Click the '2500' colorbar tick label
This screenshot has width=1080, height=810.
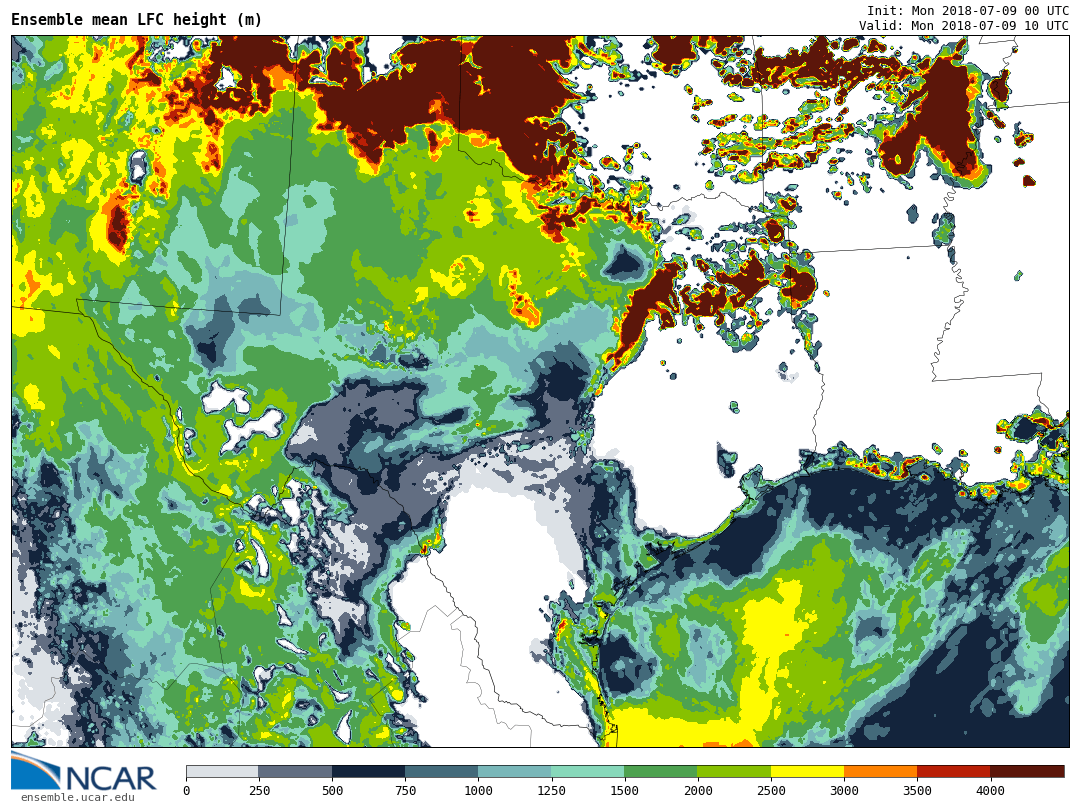tap(770, 791)
